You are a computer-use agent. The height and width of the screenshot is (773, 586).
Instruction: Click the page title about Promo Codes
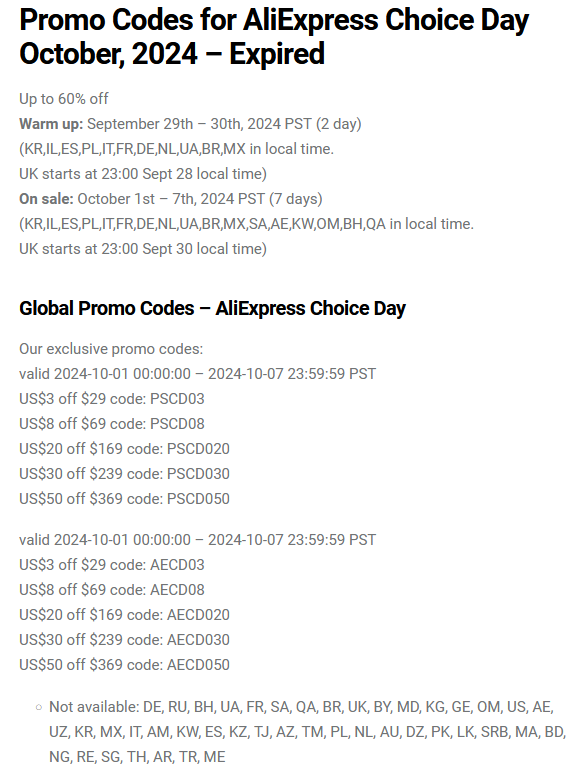pos(274,37)
